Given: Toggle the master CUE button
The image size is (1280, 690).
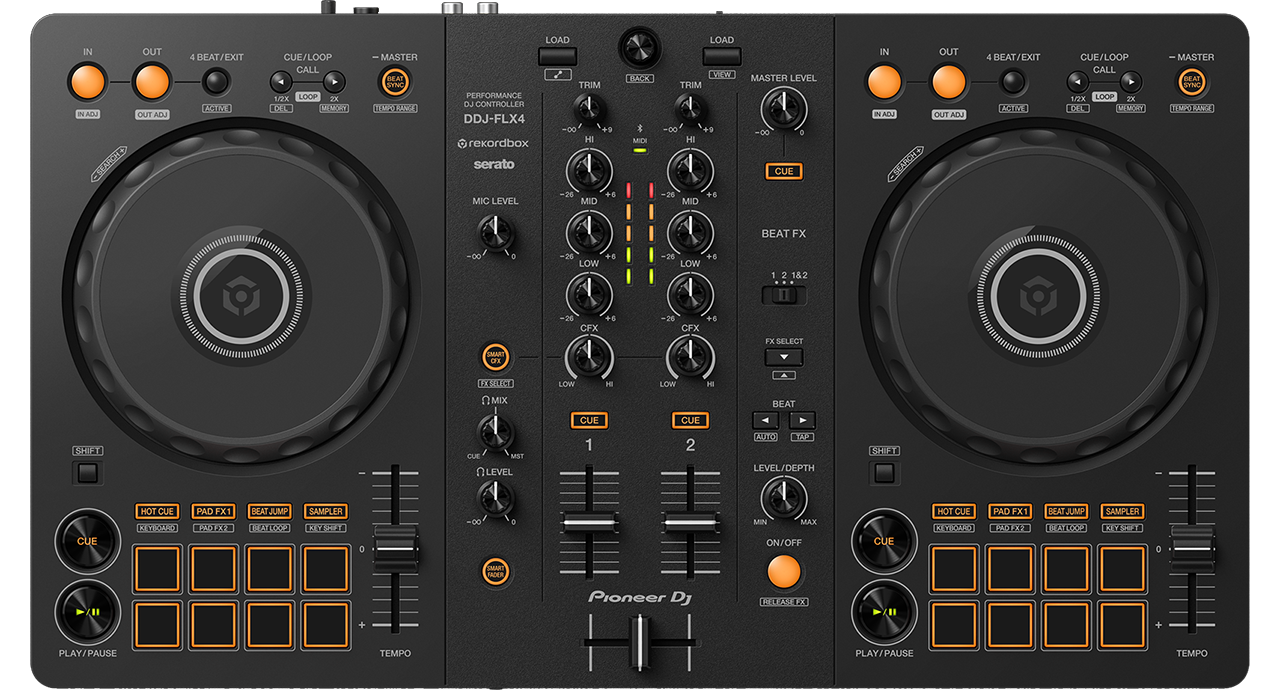Looking at the screenshot, I should [784, 171].
